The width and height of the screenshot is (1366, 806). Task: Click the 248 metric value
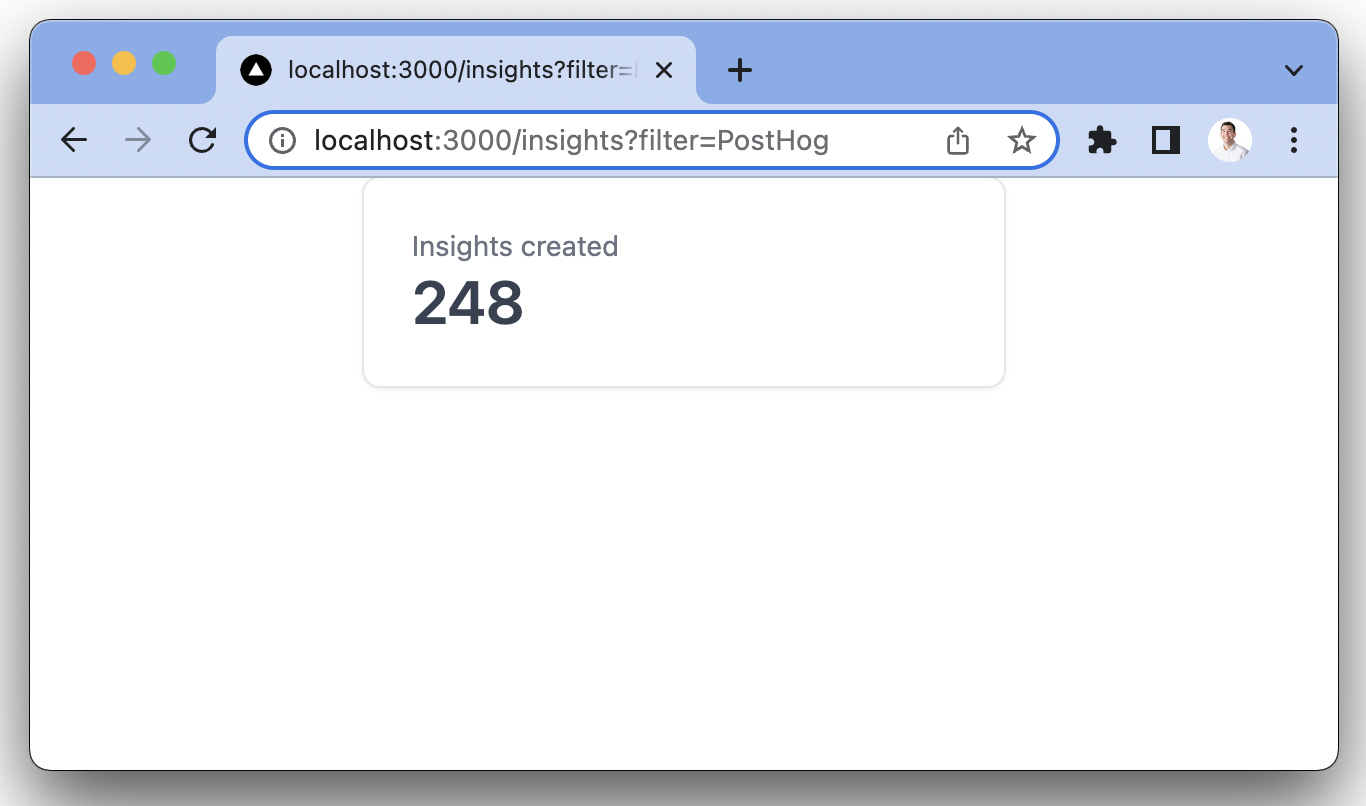click(x=468, y=303)
